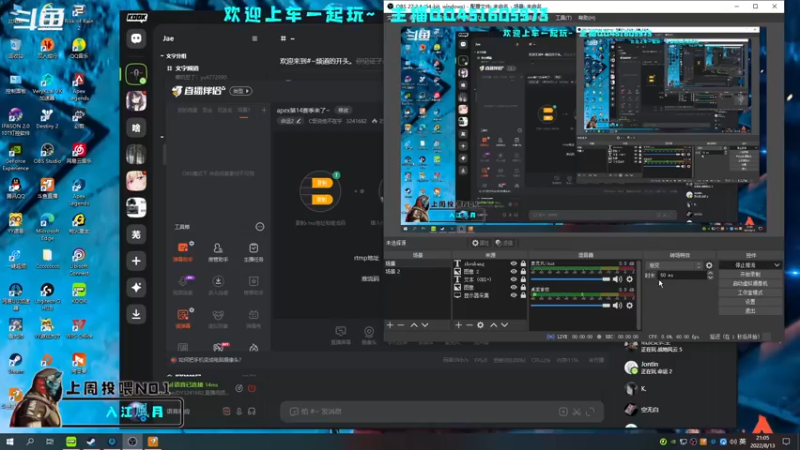Open the first mixer channel's gear settings in OBS

click(630, 279)
